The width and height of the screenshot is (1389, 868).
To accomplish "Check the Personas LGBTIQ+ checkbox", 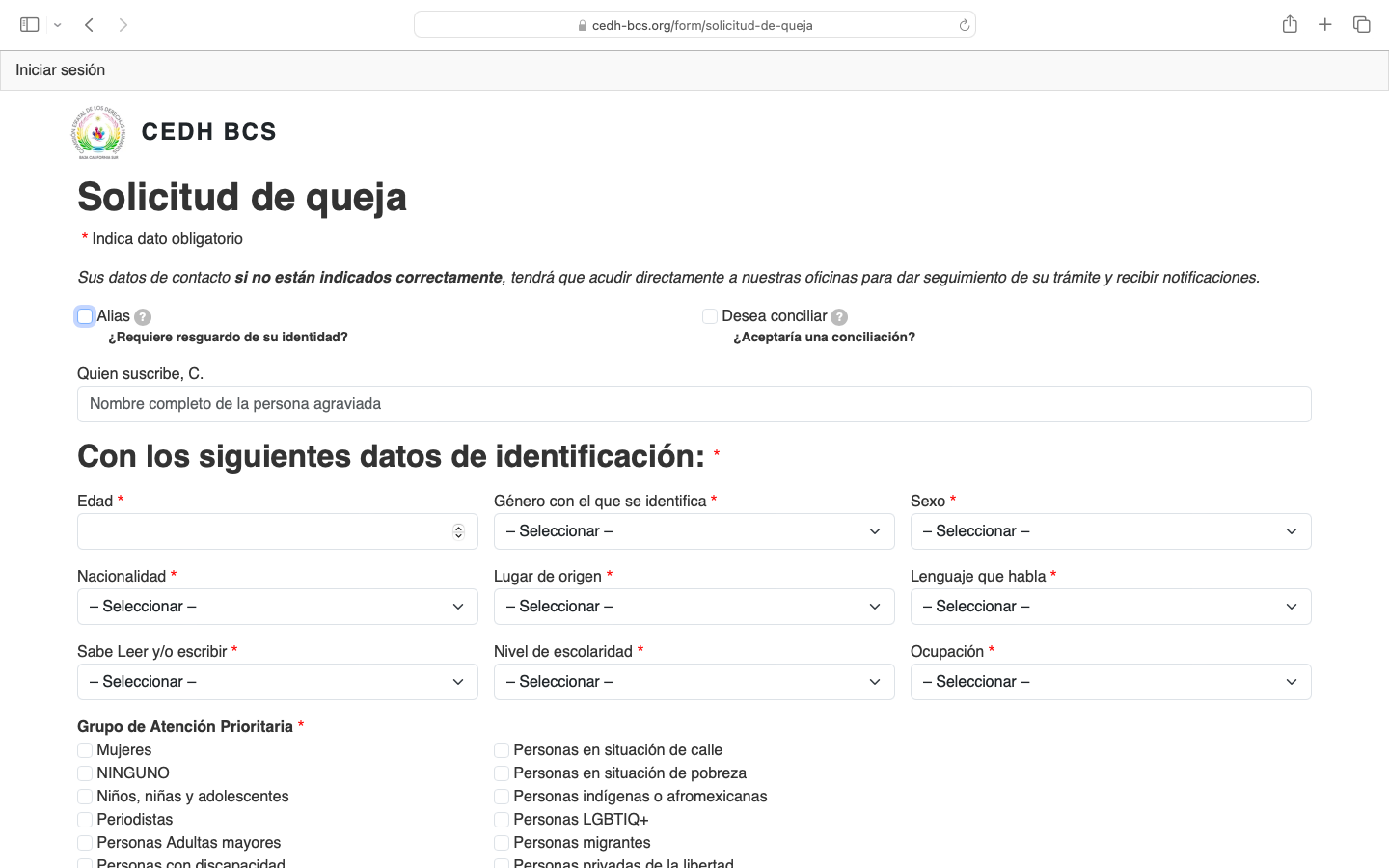I will pos(502,820).
